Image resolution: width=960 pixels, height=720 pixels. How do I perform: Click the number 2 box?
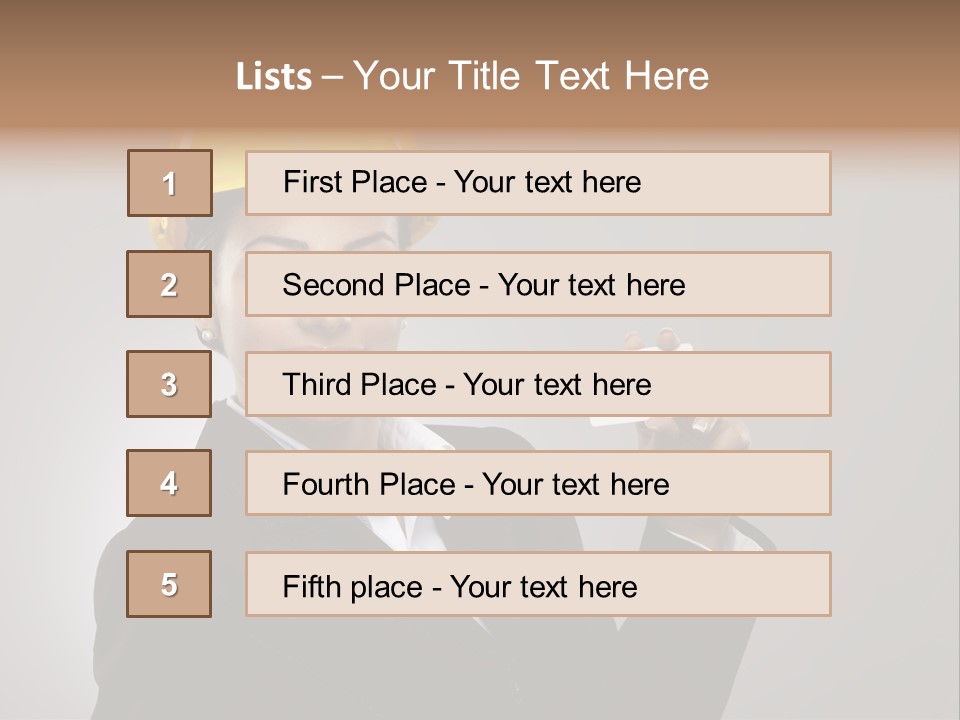coord(169,284)
